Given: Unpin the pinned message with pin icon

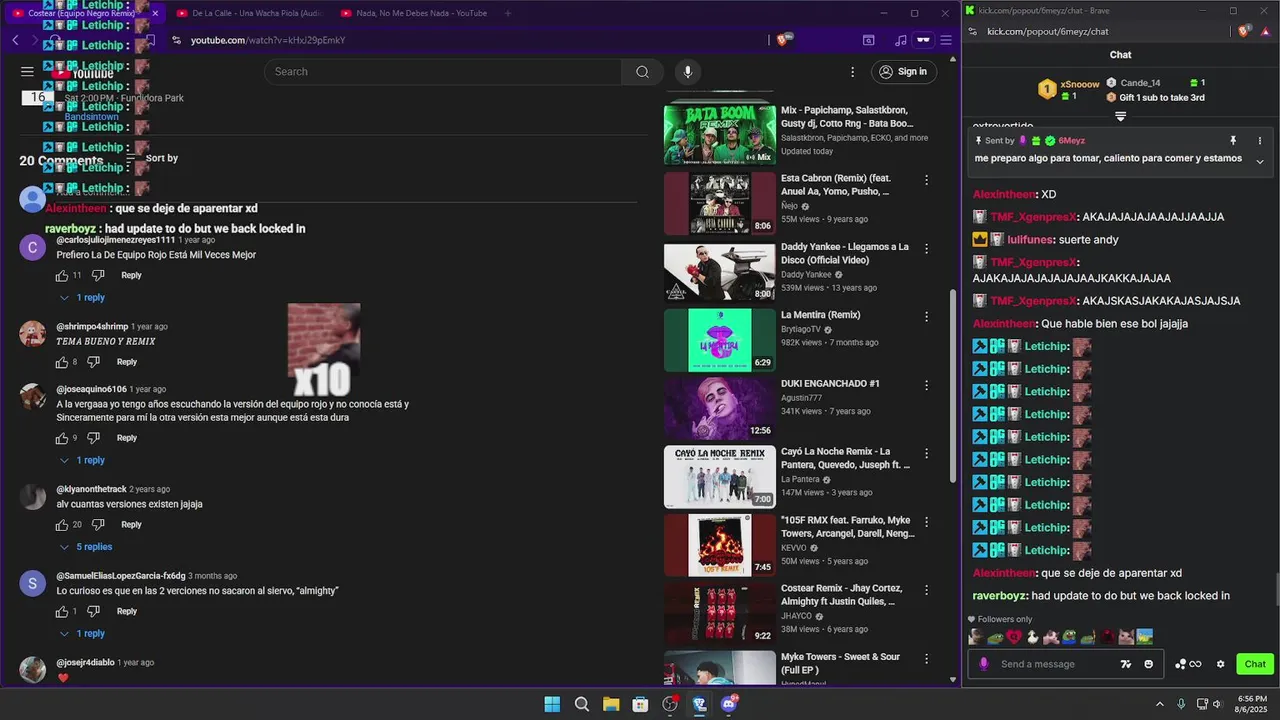Looking at the screenshot, I should 1233,141.
